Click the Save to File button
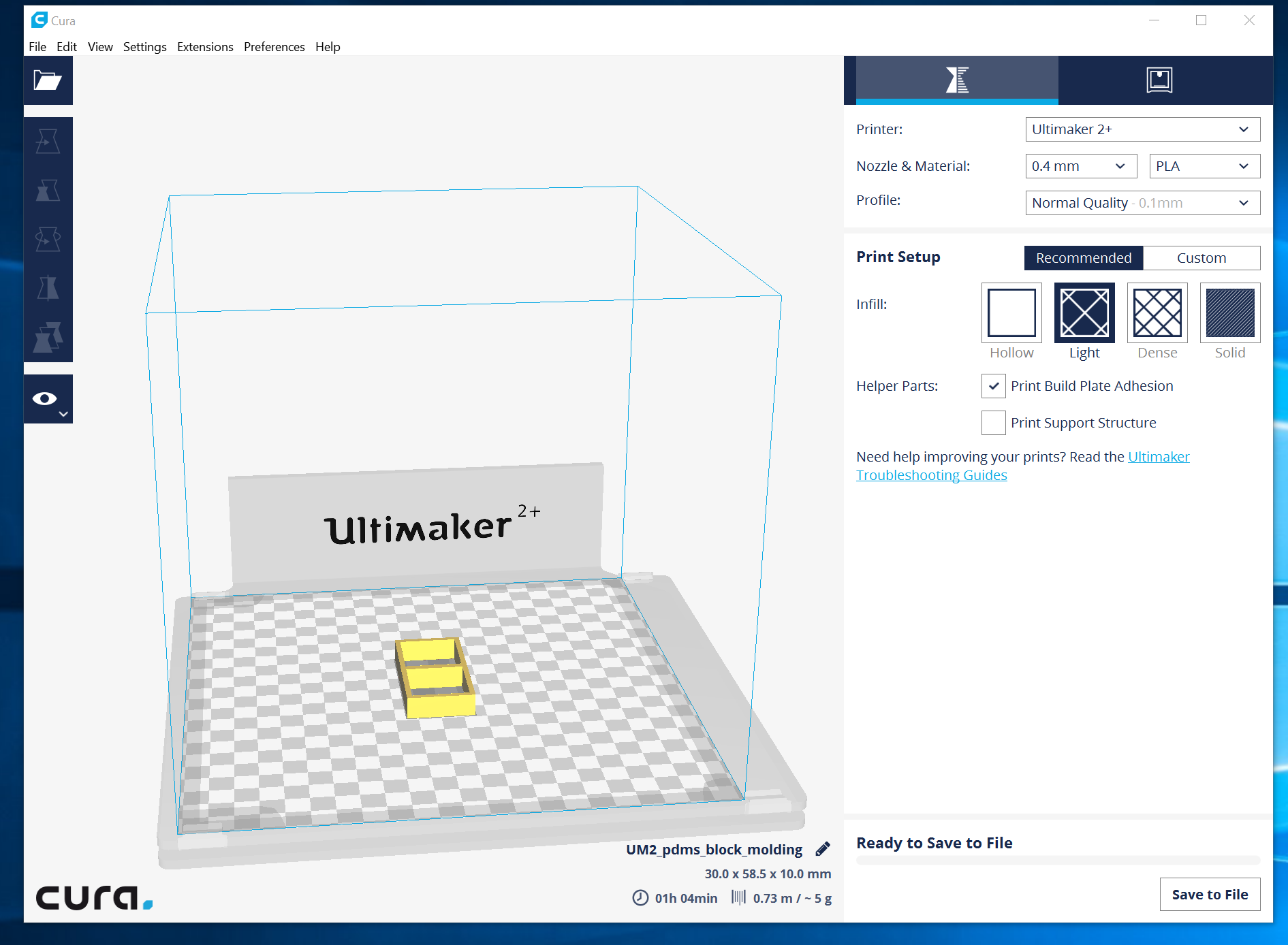The image size is (1288, 945). (x=1210, y=895)
